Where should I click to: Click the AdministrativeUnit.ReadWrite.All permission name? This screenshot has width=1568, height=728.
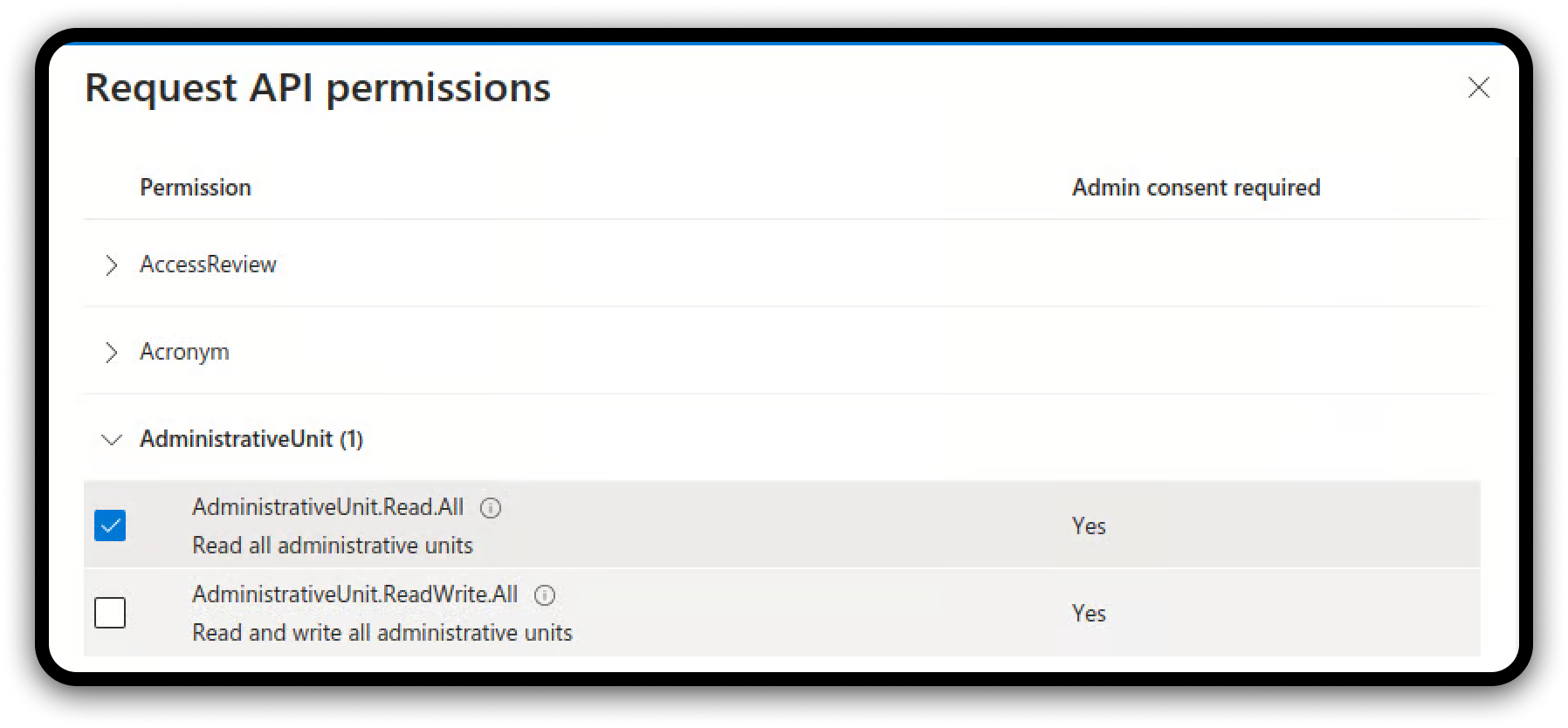tap(354, 594)
